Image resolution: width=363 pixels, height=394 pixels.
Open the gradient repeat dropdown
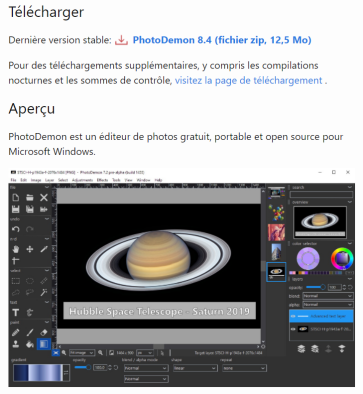244,368
